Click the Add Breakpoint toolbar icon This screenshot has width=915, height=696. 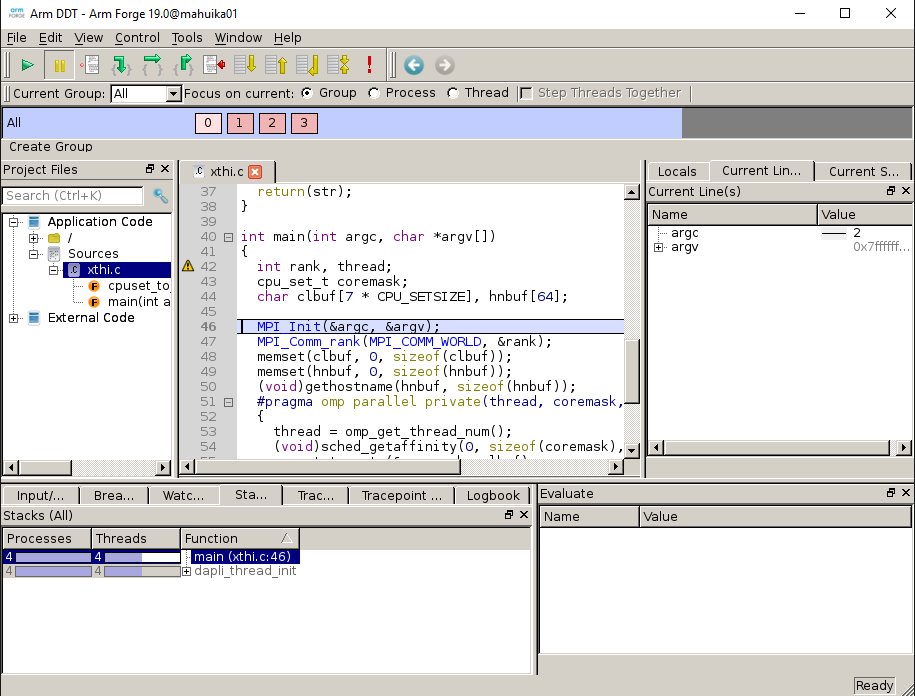pyautogui.click(x=90, y=64)
